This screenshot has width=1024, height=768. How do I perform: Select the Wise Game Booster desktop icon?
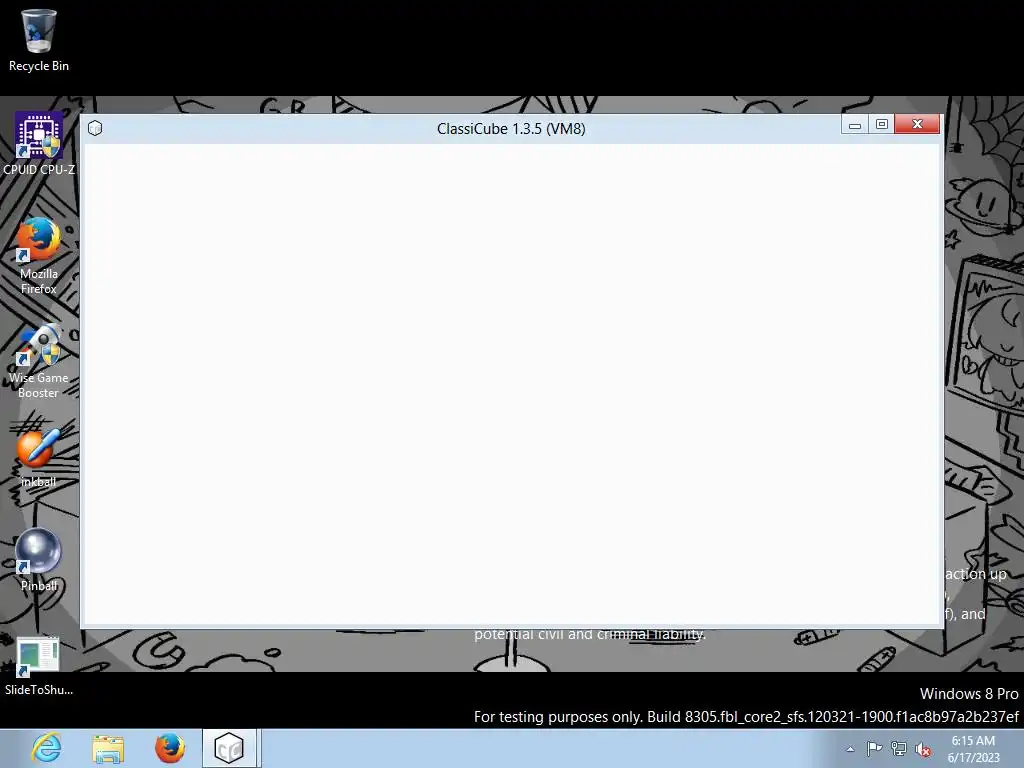(39, 360)
